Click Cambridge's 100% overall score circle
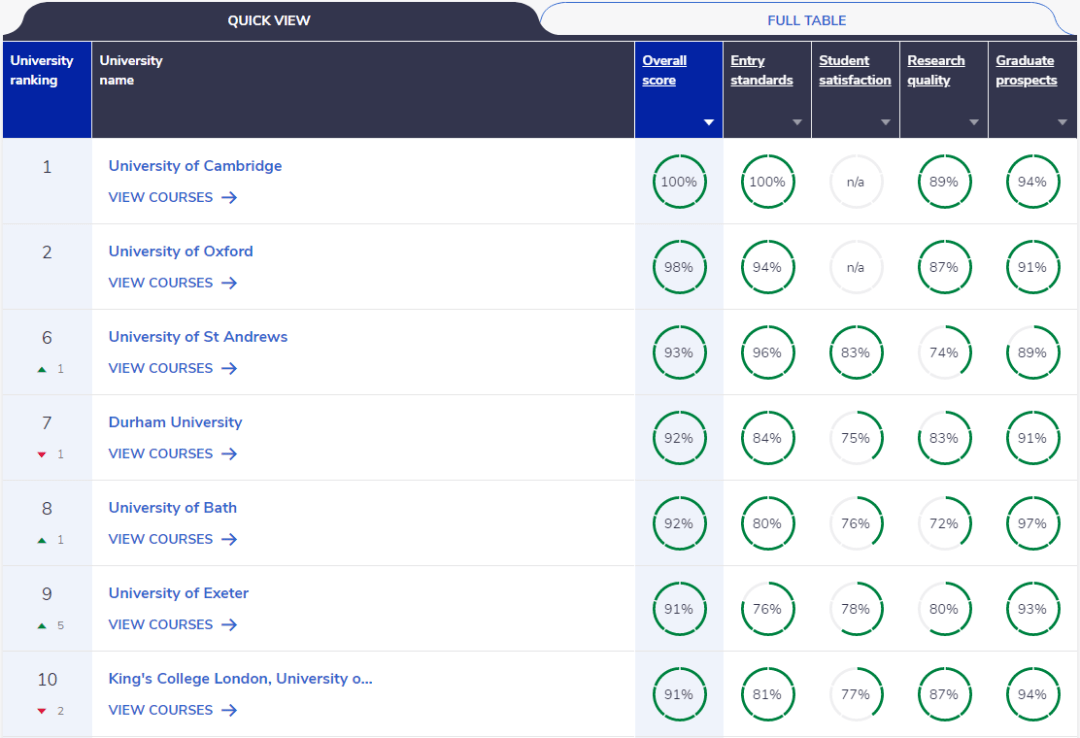The height and width of the screenshot is (738, 1080). (x=679, y=182)
